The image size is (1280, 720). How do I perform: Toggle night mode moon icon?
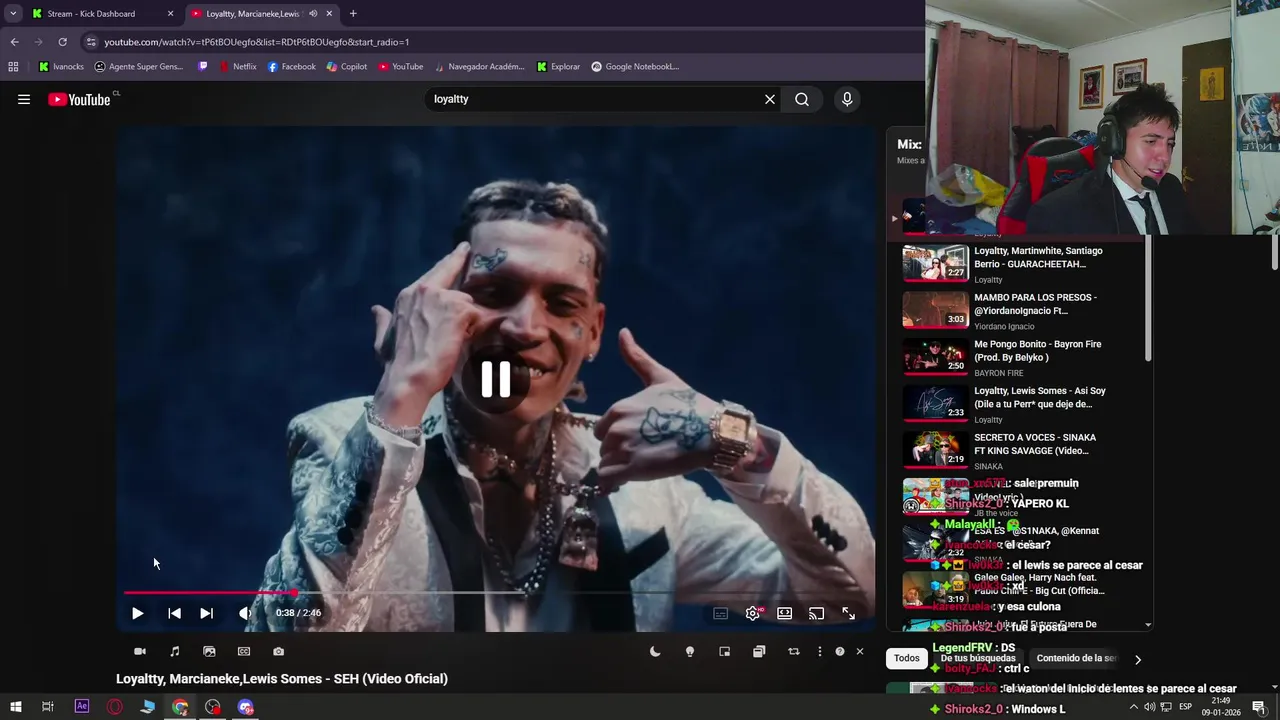(x=655, y=651)
